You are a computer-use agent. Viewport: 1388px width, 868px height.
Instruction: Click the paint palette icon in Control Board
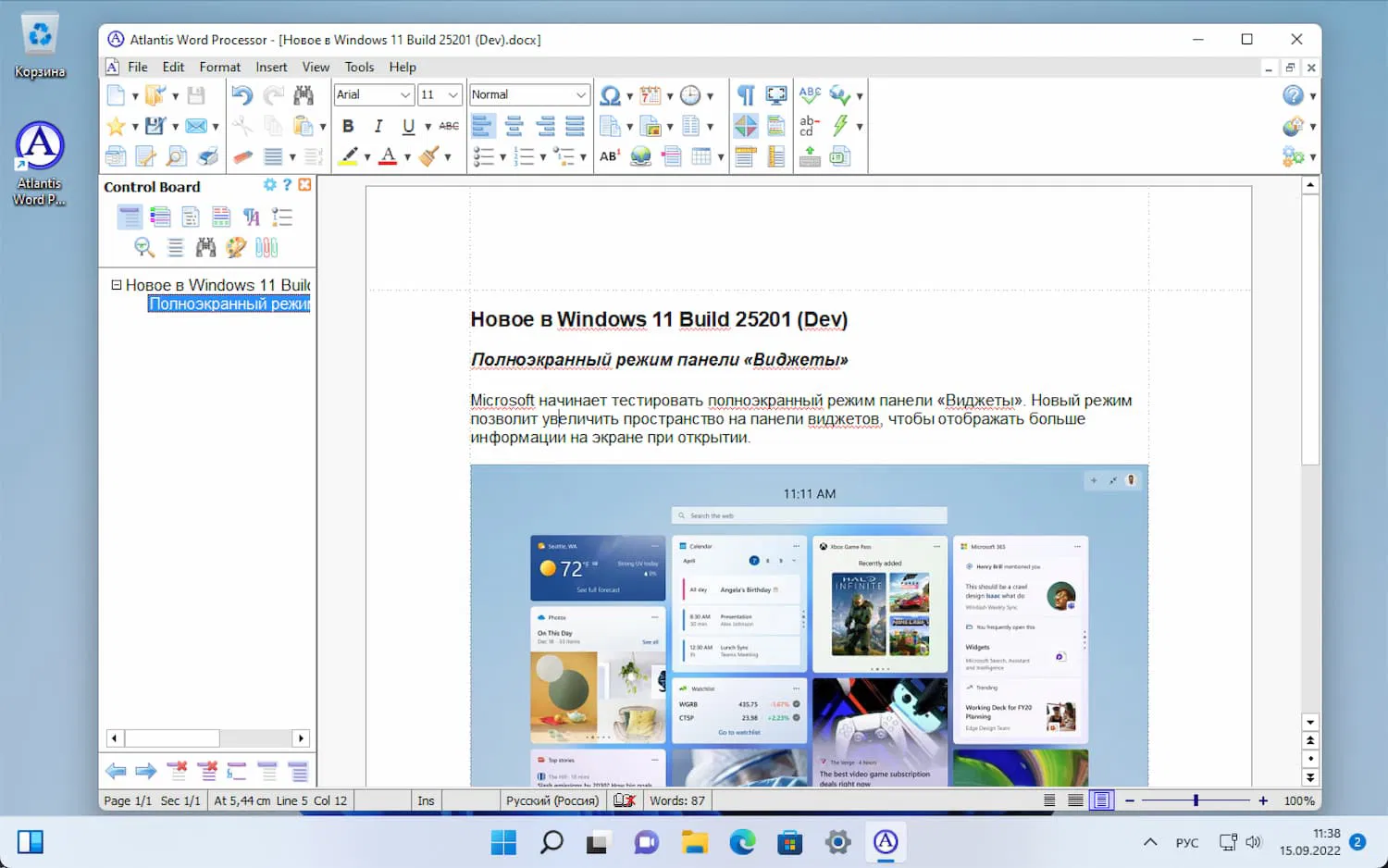(x=236, y=247)
